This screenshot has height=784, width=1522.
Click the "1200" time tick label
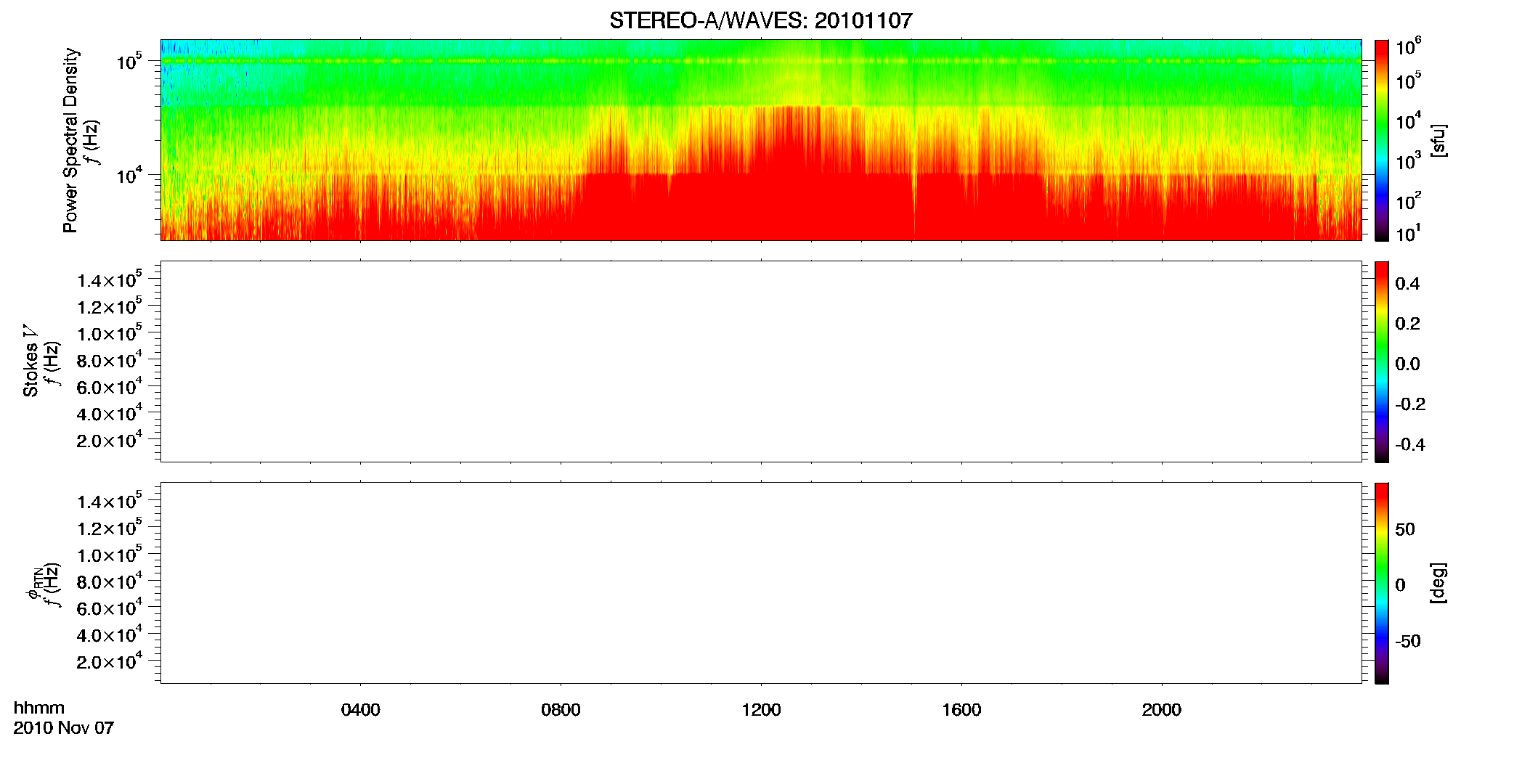[x=761, y=710]
